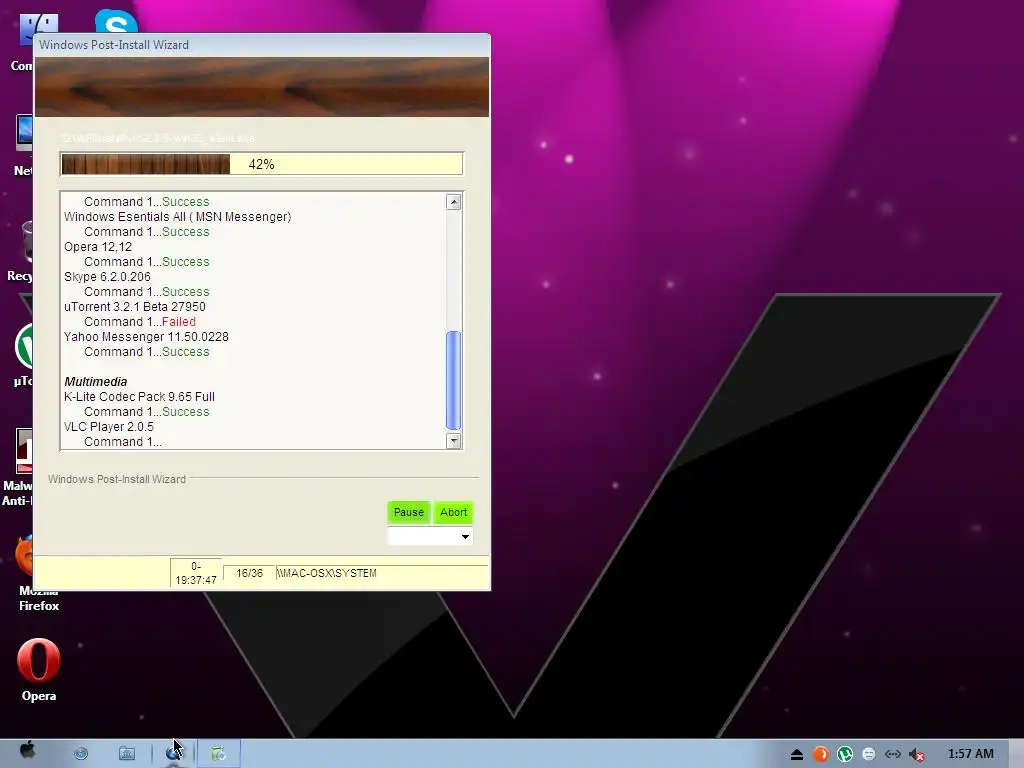Select the 'Yahoo Messenger 11.50.0228' entry
The image size is (1024, 768).
click(x=146, y=336)
